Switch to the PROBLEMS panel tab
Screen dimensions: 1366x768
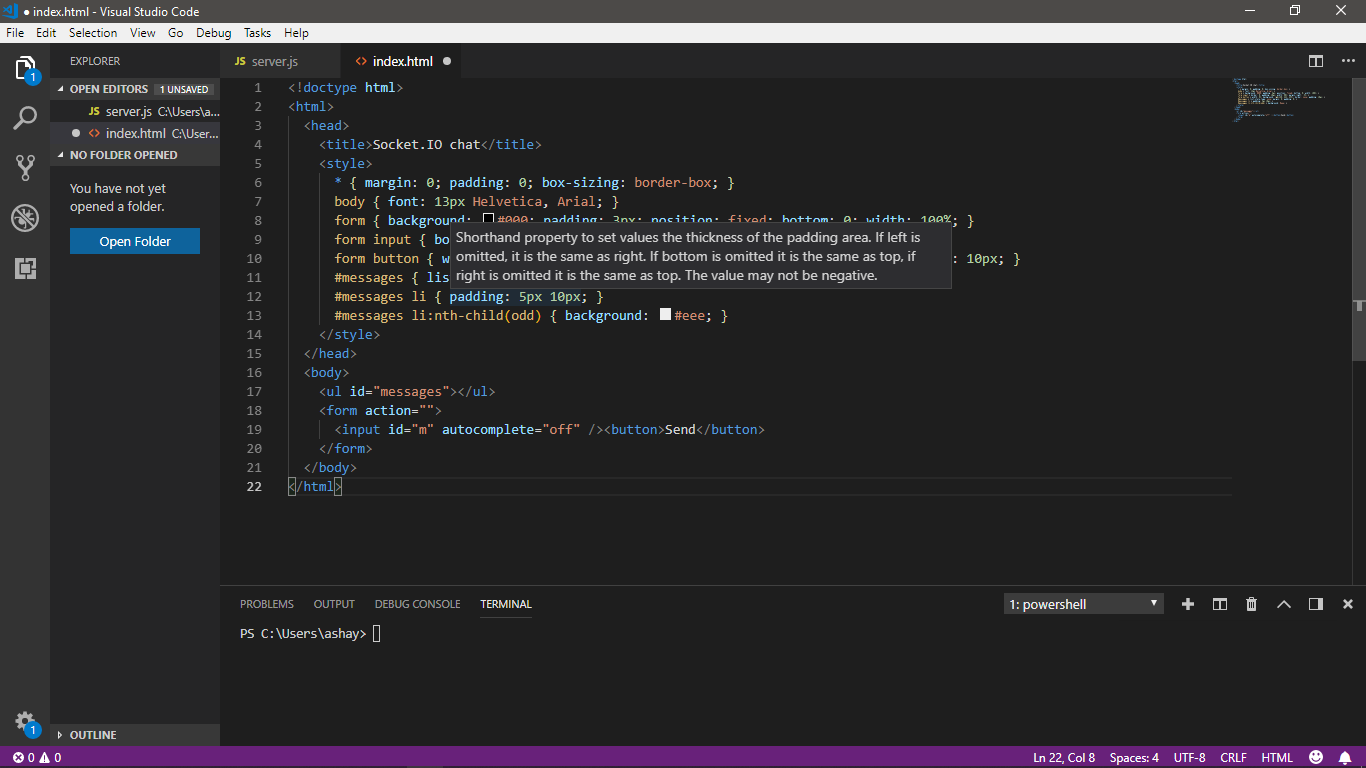(x=266, y=604)
